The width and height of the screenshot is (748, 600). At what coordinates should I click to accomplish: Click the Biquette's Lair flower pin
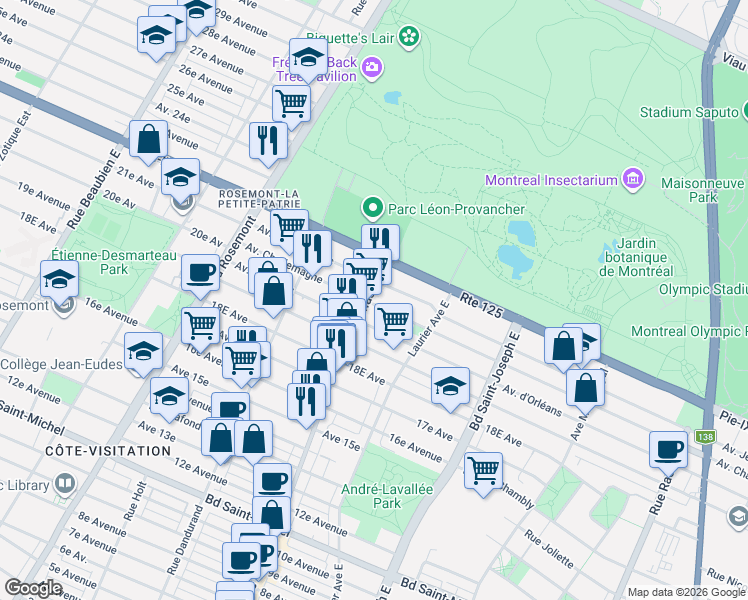pyautogui.click(x=409, y=37)
